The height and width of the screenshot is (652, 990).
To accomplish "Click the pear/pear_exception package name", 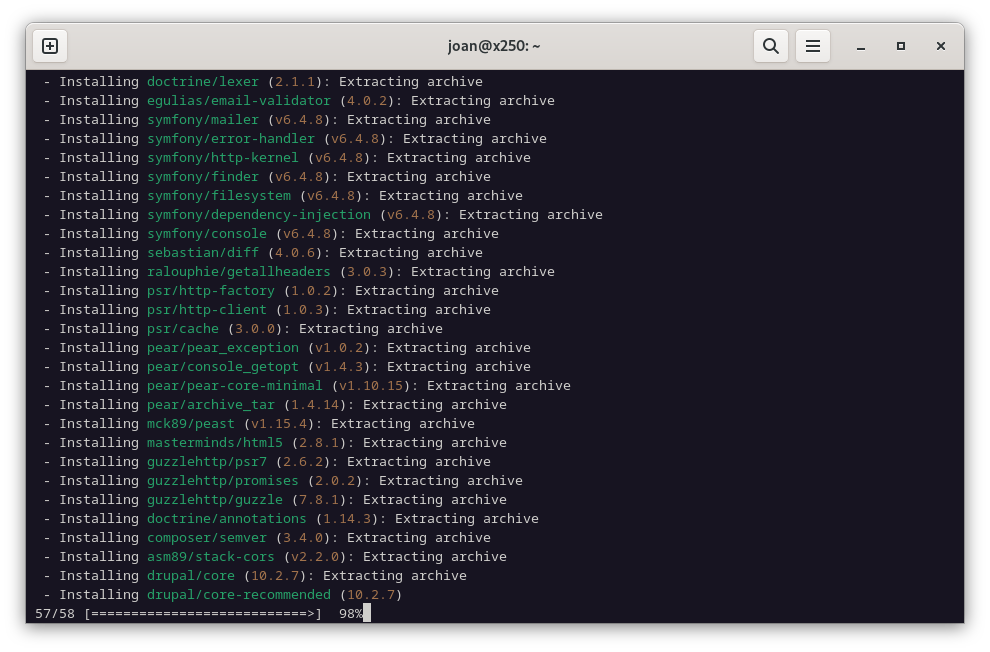I will pyautogui.click(x=223, y=348).
